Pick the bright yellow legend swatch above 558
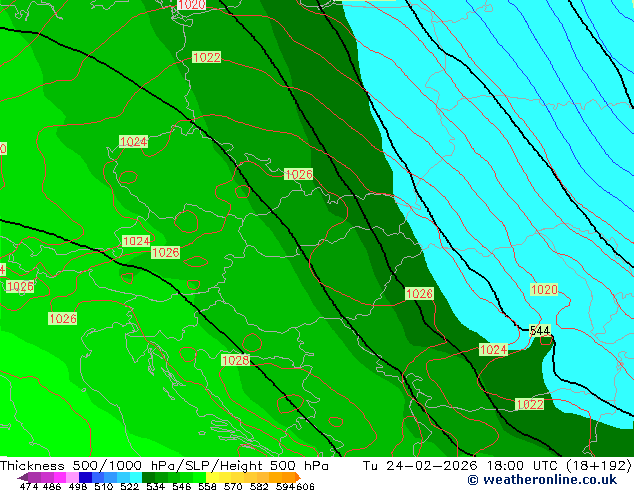Viewport: 634px width, 490px height. tap(212, 477)
